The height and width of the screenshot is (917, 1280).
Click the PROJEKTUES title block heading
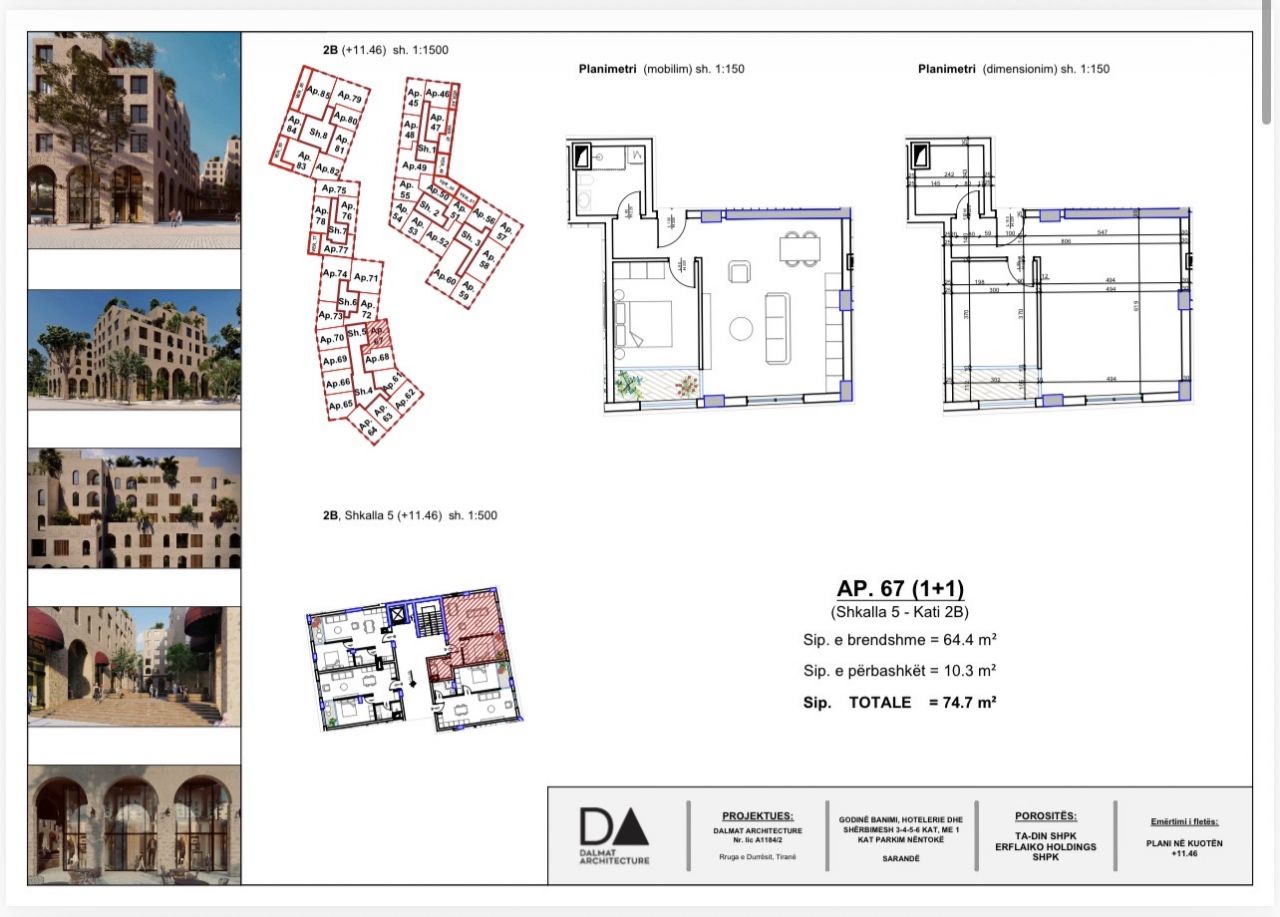[757, 816]
